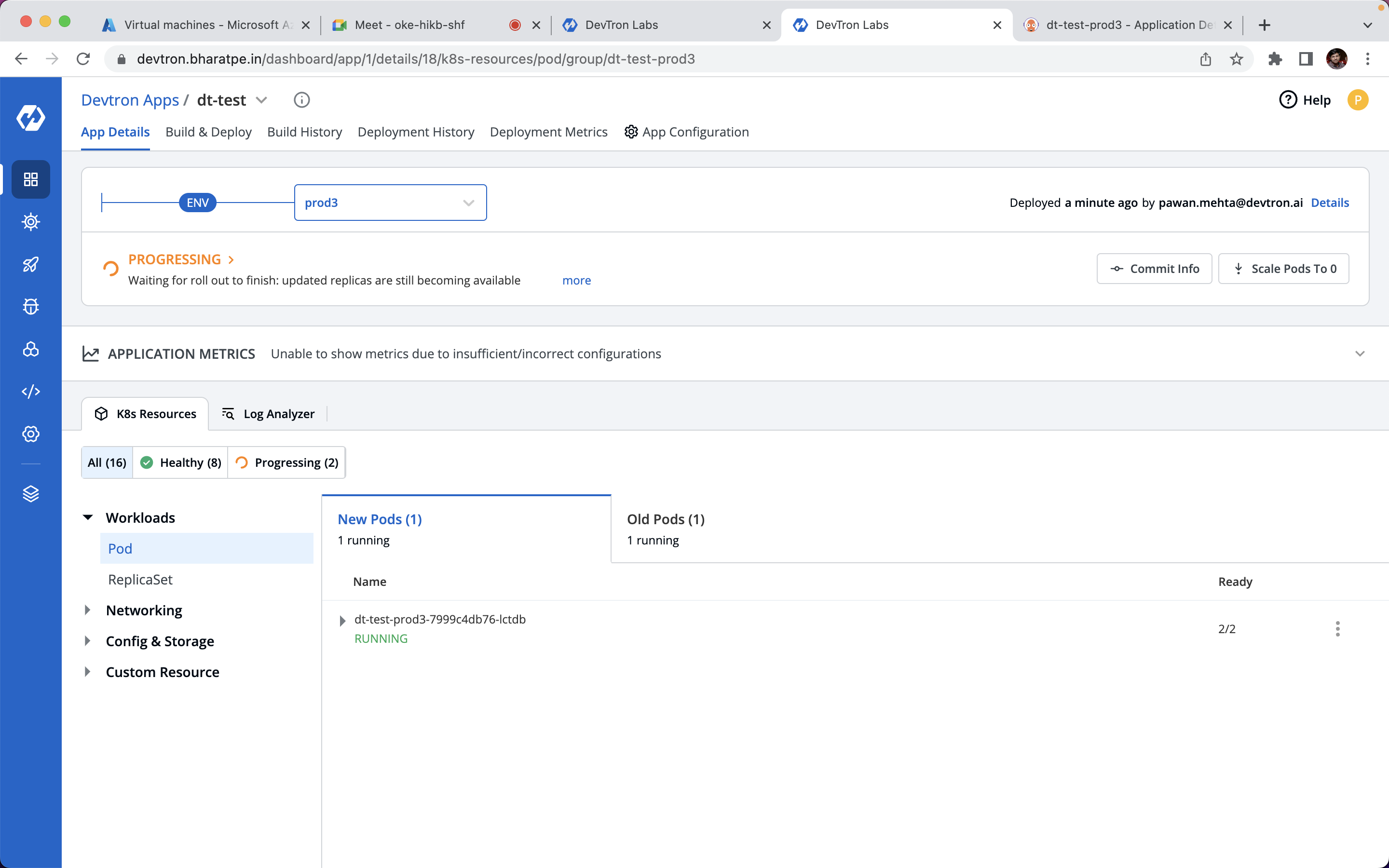Screen dimensions: 1389x868
Task: Click the more link in the status message
Action: click(576, 280)
